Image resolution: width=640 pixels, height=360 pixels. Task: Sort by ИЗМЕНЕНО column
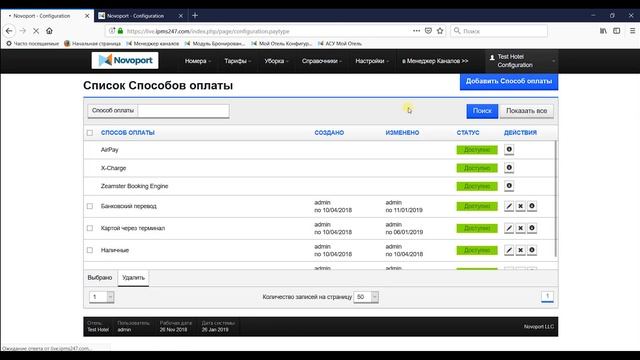(x=402, y=133)
